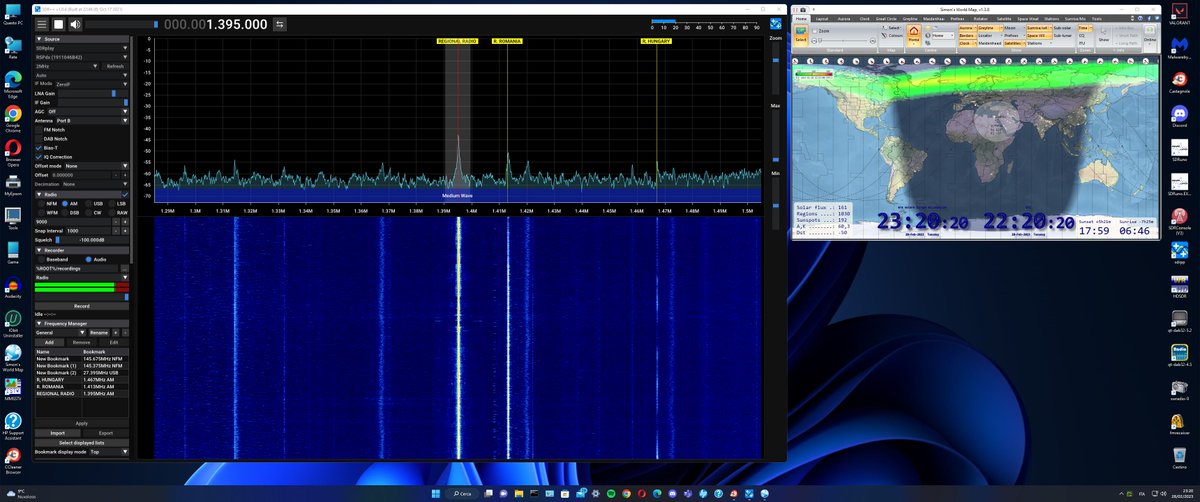Click the Import bookmarks button

click(x=58, y=433)
